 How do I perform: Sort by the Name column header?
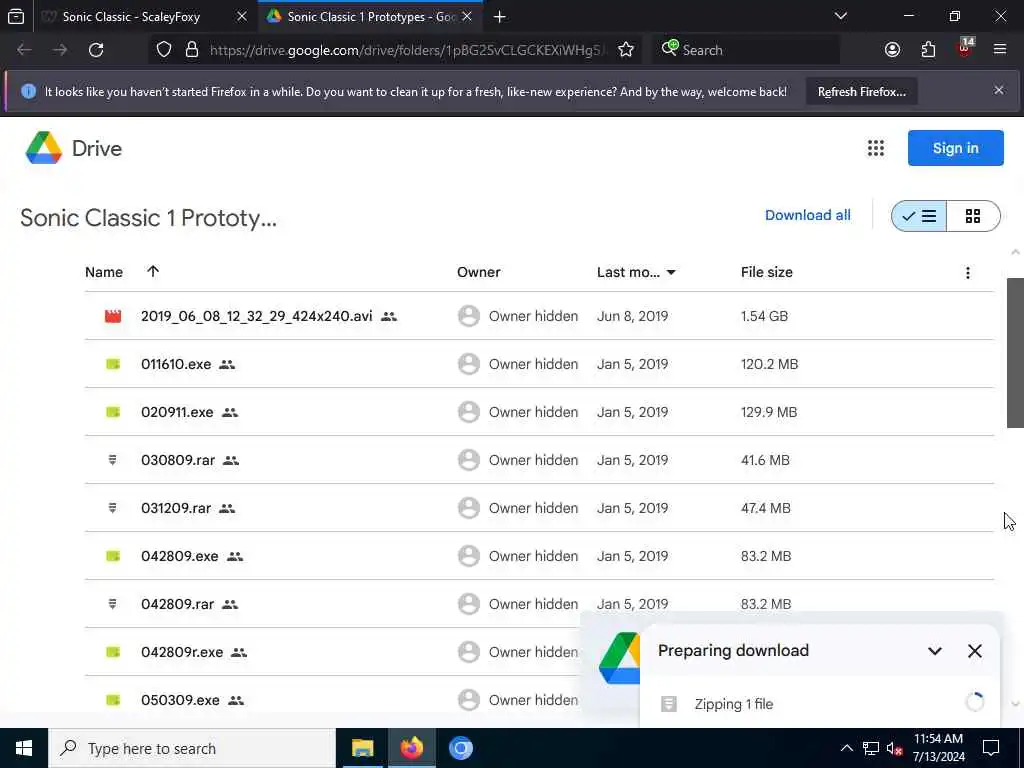pos(104,272)
